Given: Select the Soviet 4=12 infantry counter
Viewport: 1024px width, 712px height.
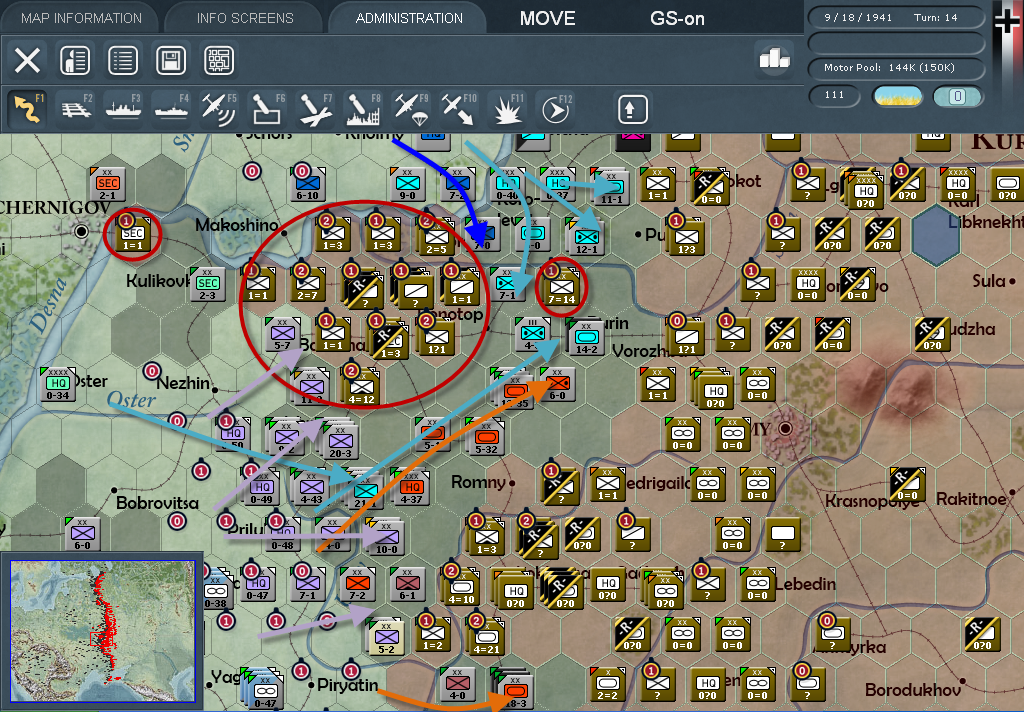Looking at the screenshot, I should pyautogui.click(x=362, y=388).
